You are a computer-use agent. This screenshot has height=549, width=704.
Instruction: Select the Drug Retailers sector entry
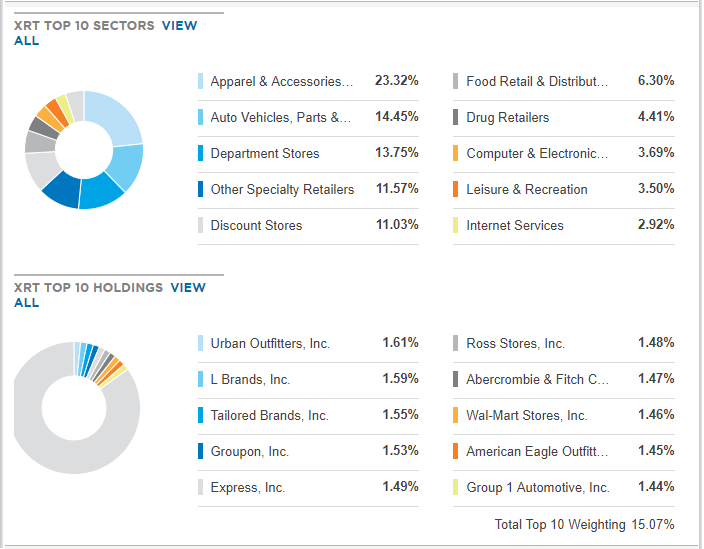[507, 117]
